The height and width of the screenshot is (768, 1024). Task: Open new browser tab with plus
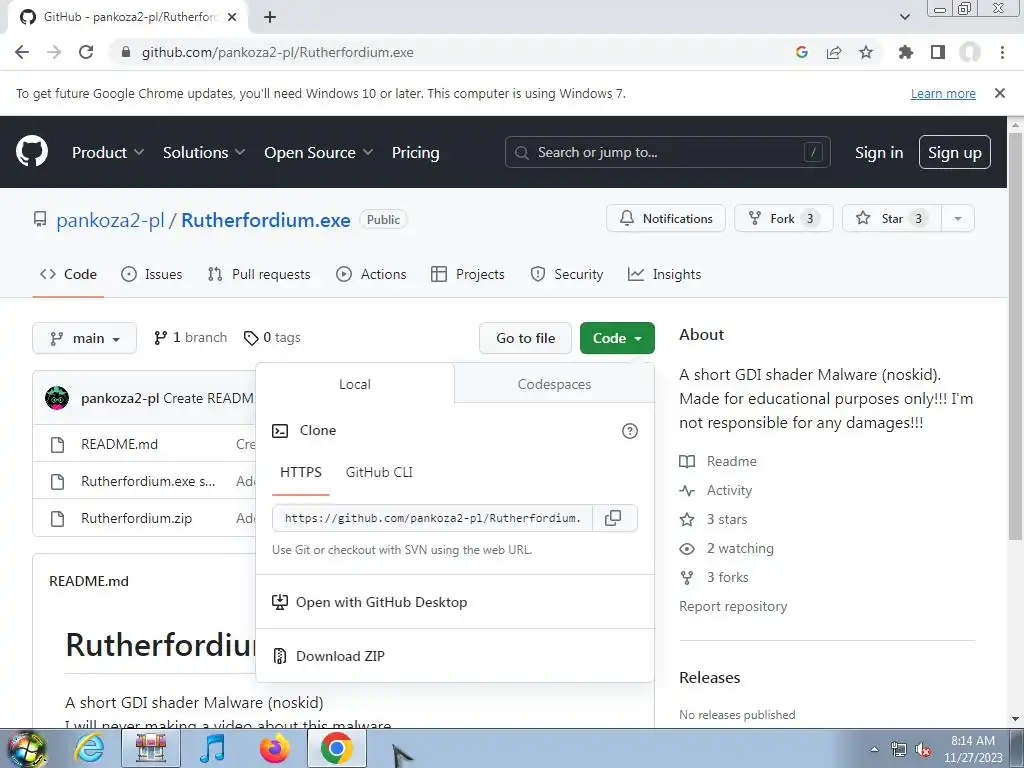point(270,17)
